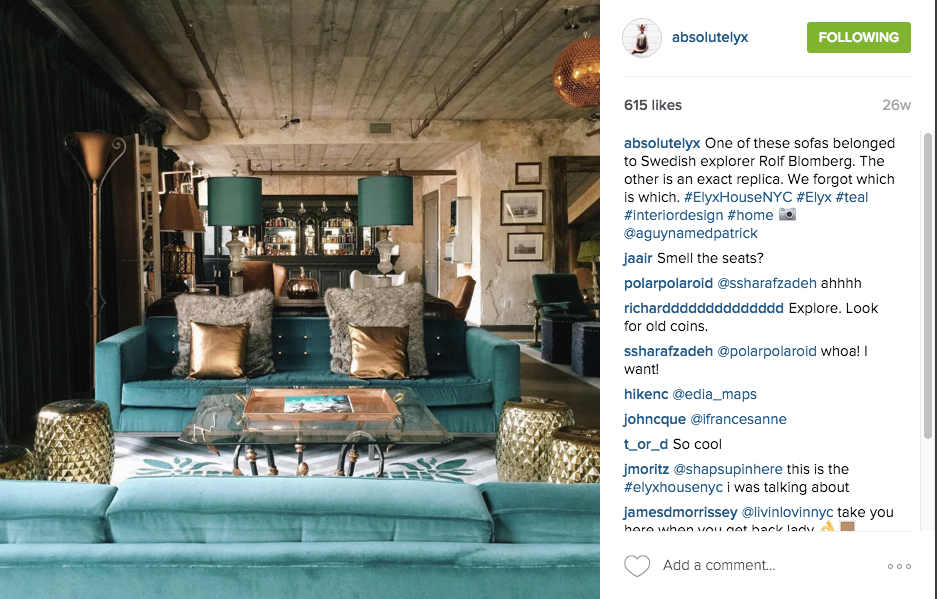
Task: Click the heart like icon
Action: point(636,566)
